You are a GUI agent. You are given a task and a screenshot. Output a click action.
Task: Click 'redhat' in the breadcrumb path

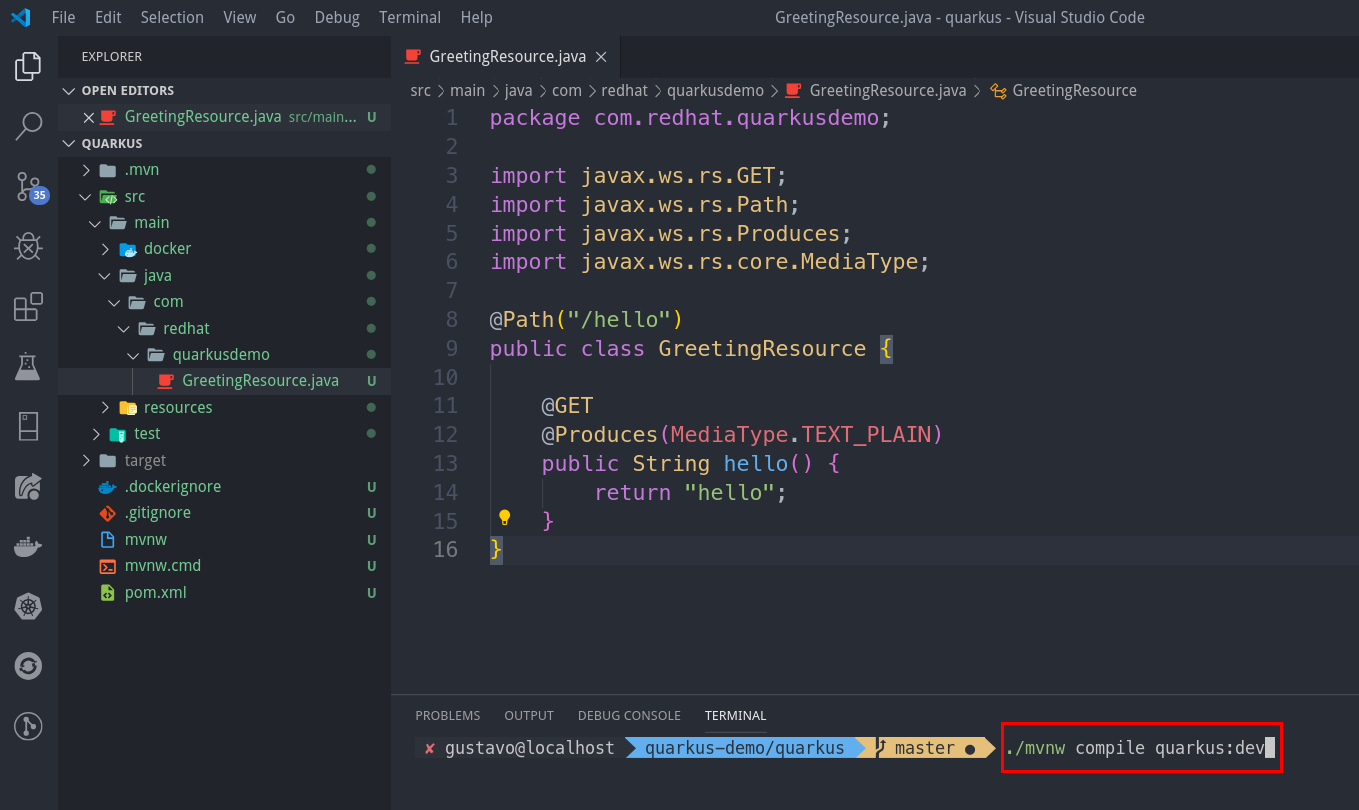click(624, 90)
